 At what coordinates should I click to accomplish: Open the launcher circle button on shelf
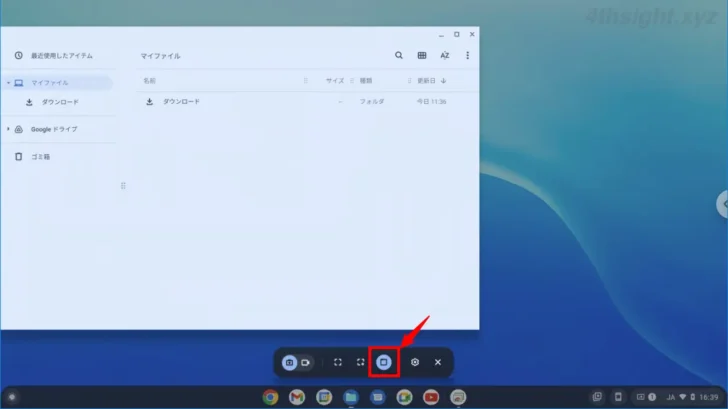click(12, 397)
